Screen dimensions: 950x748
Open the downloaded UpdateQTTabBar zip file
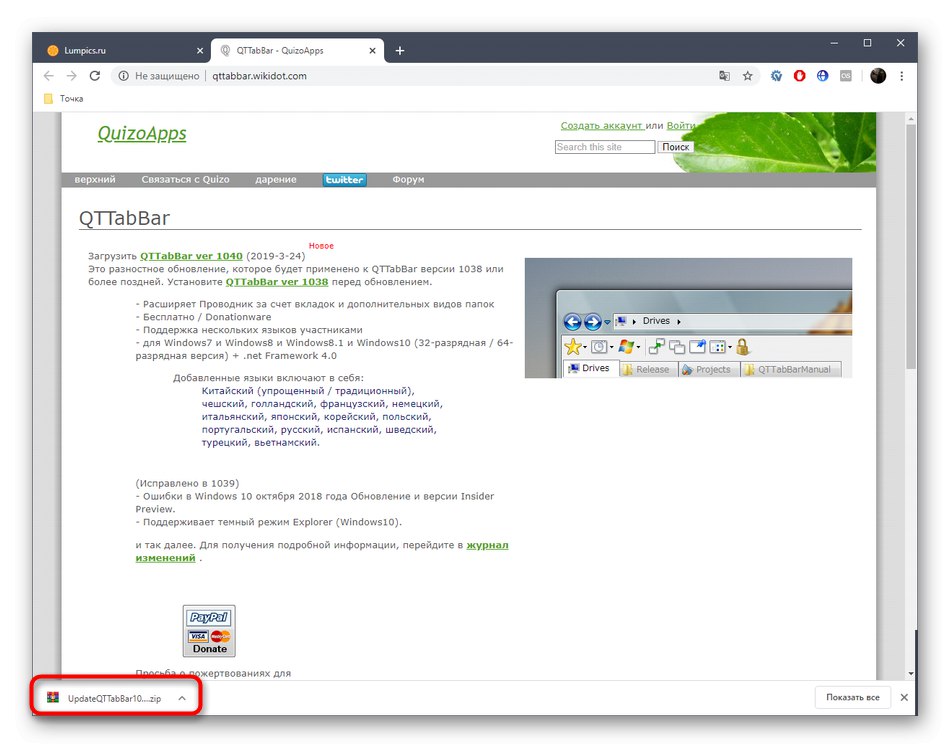point(104,698)
